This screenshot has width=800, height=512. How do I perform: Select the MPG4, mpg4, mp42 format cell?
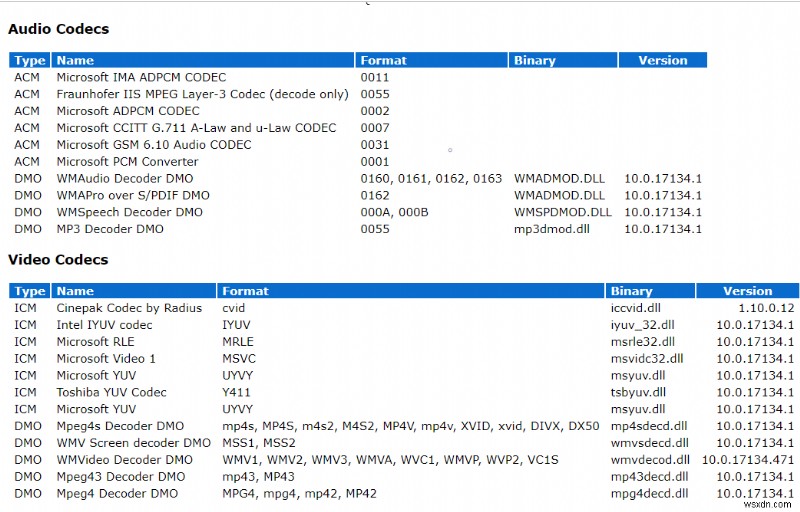(x=299, y=493)
